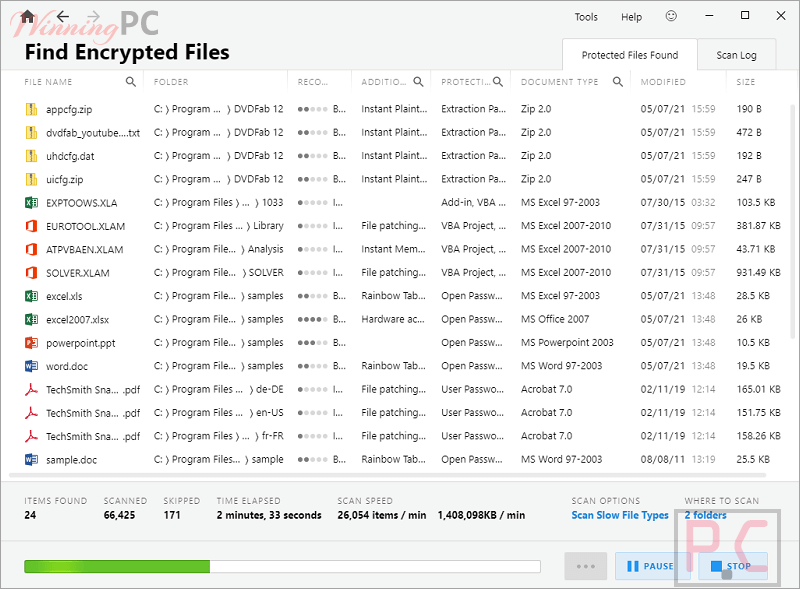This screenshot has height=589, width=800.
Task: Click the 2 minutes, 33 seconds value
Action: pyautogui.click(x=269, y=515)
